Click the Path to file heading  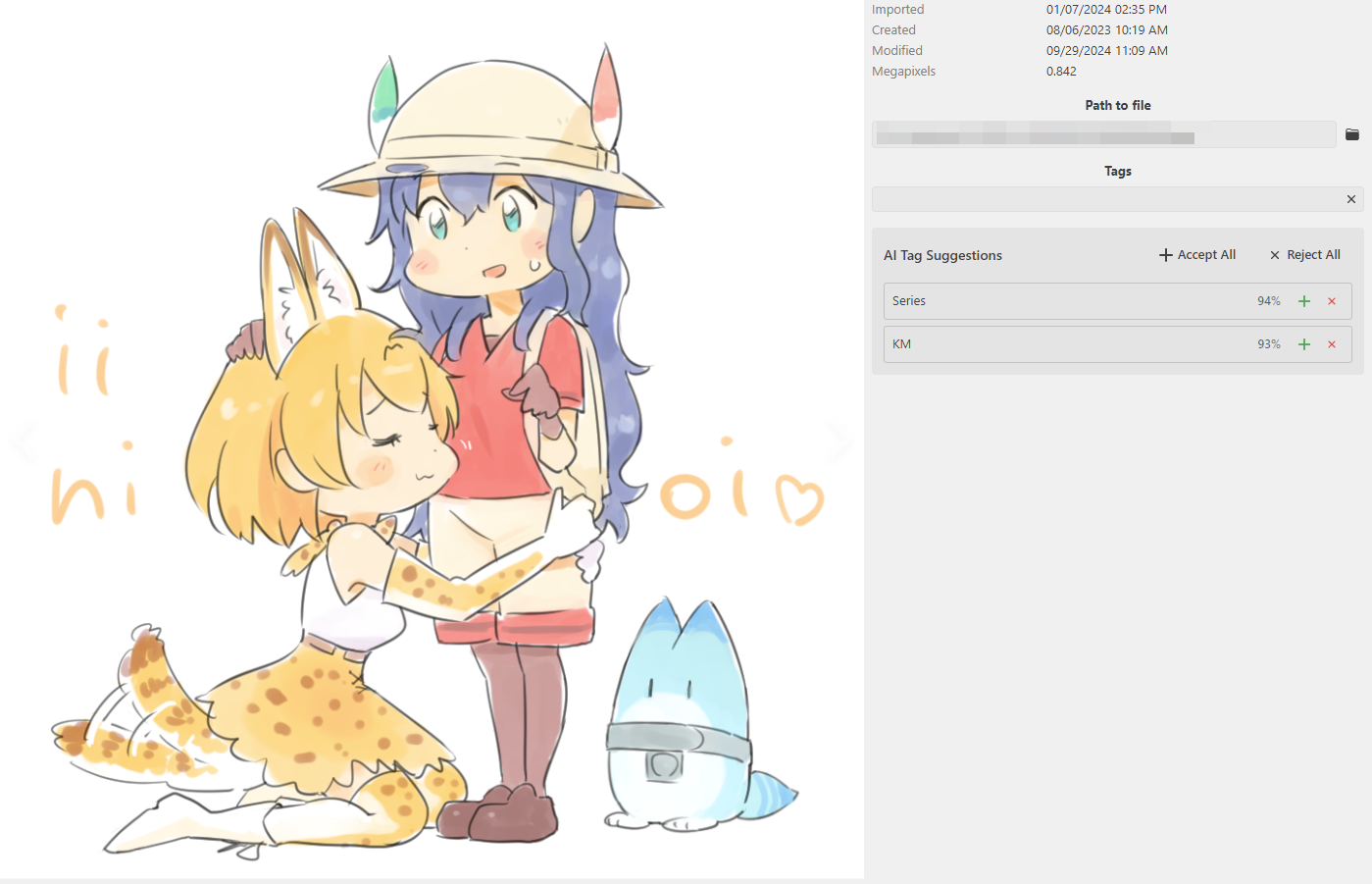(x=1118, y=106)
